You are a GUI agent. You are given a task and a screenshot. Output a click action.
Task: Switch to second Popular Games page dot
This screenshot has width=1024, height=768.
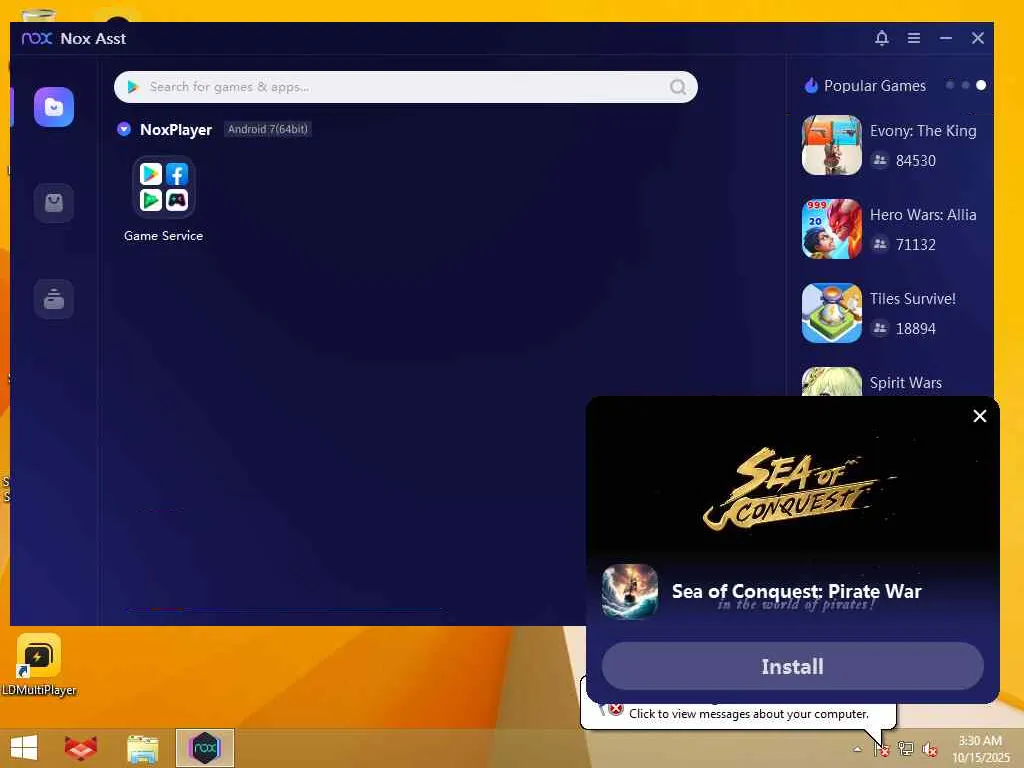(x=965, y=85)
